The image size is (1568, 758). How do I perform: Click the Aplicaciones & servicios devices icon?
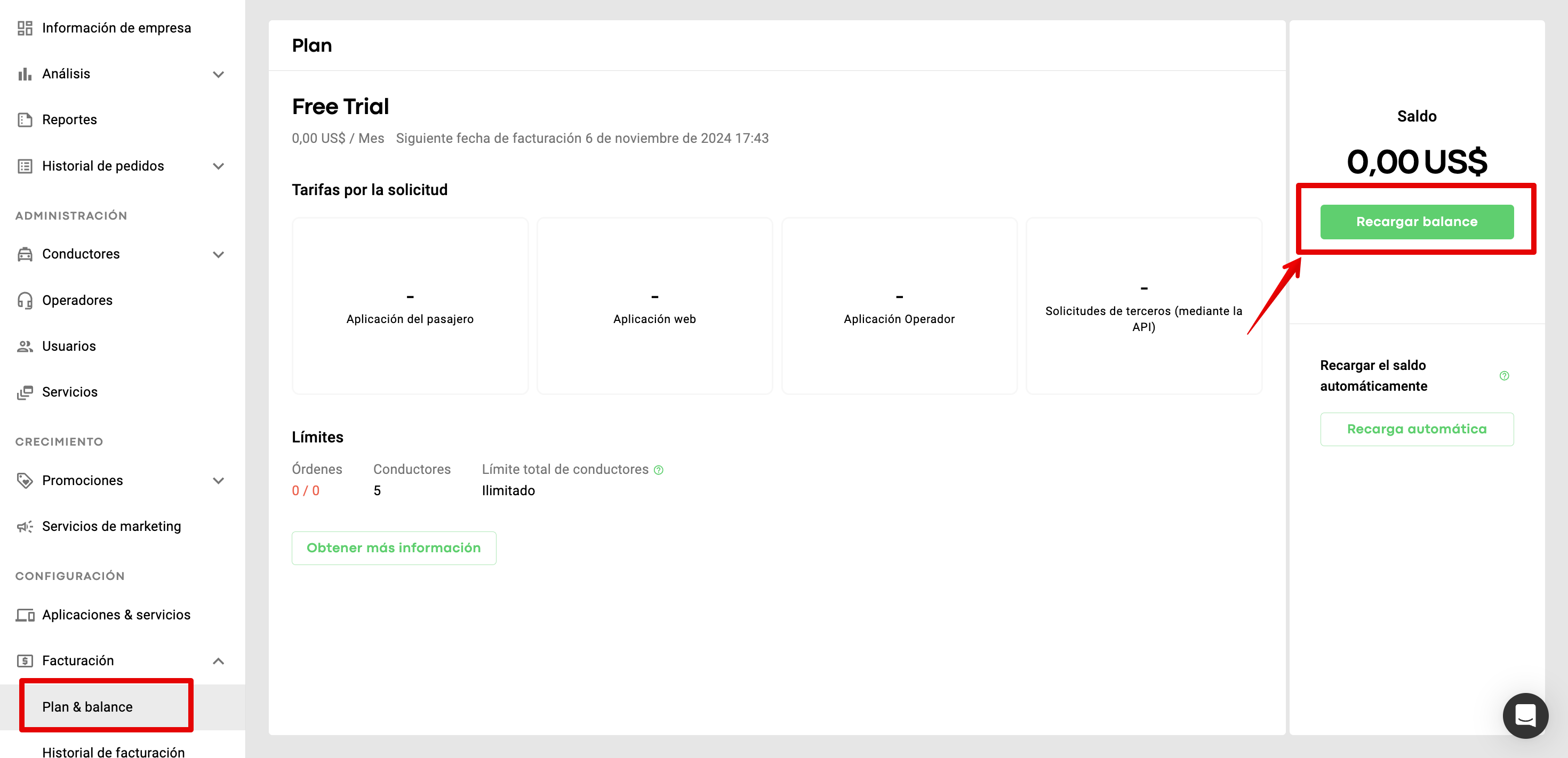click(25, 615)
